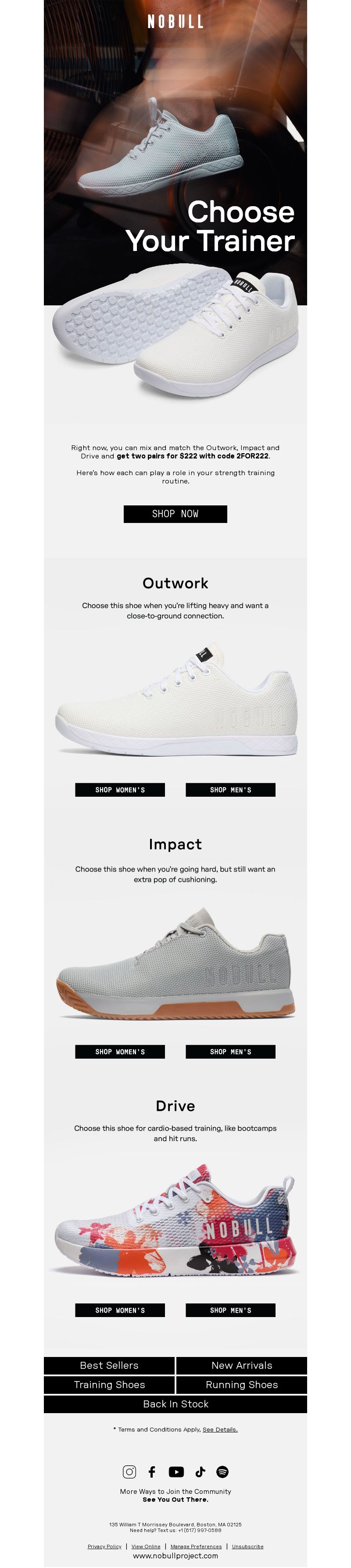Shop men's Impact trainers

pos(230,1051)
